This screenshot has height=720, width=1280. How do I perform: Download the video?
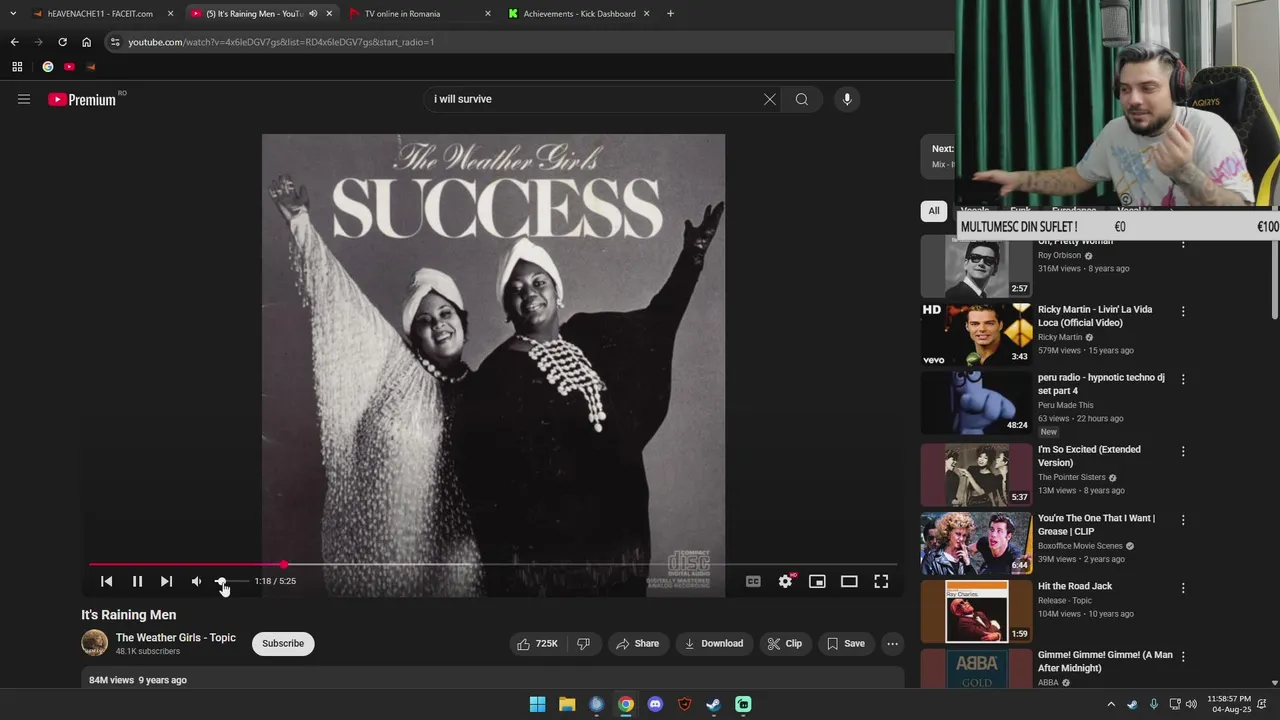pos(714,644)
